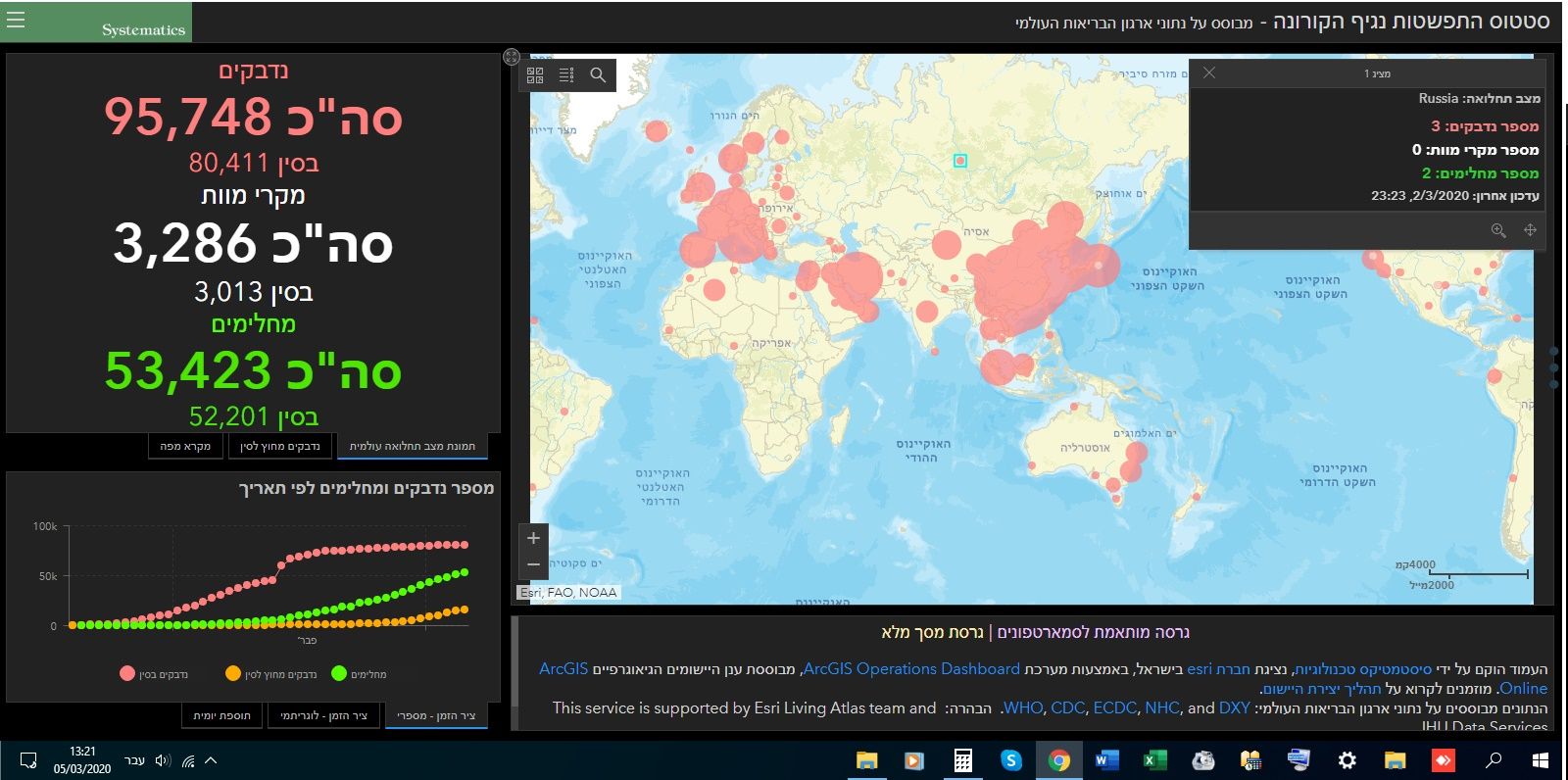Open the Windows Start menu
This screenshot has width=1568, height=780.
(1541, 760)
